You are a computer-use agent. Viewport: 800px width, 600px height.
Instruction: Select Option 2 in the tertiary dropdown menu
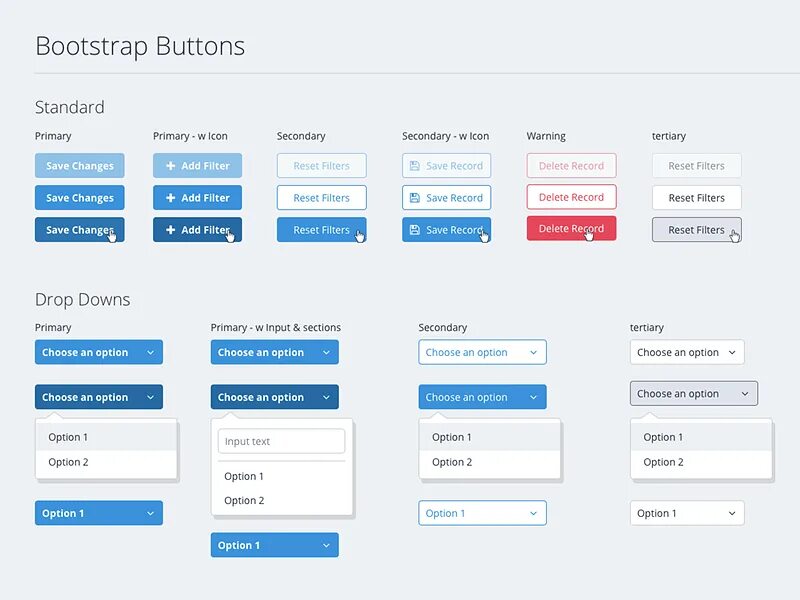pyautogui.click(x=701, y=462)
